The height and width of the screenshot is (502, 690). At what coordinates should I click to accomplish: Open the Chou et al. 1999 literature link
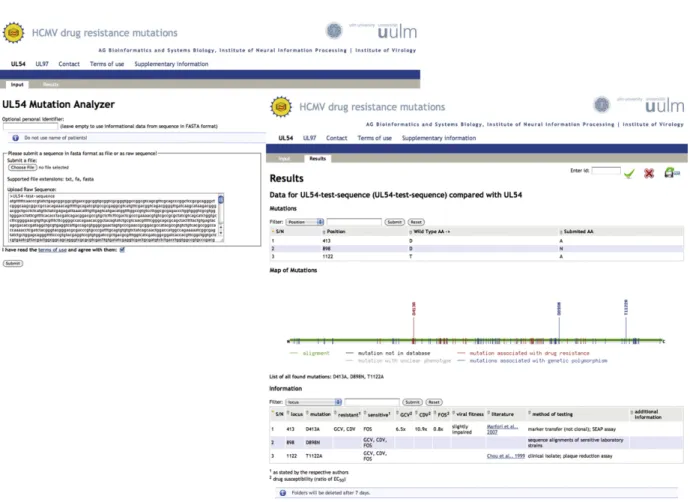(506, 456)
